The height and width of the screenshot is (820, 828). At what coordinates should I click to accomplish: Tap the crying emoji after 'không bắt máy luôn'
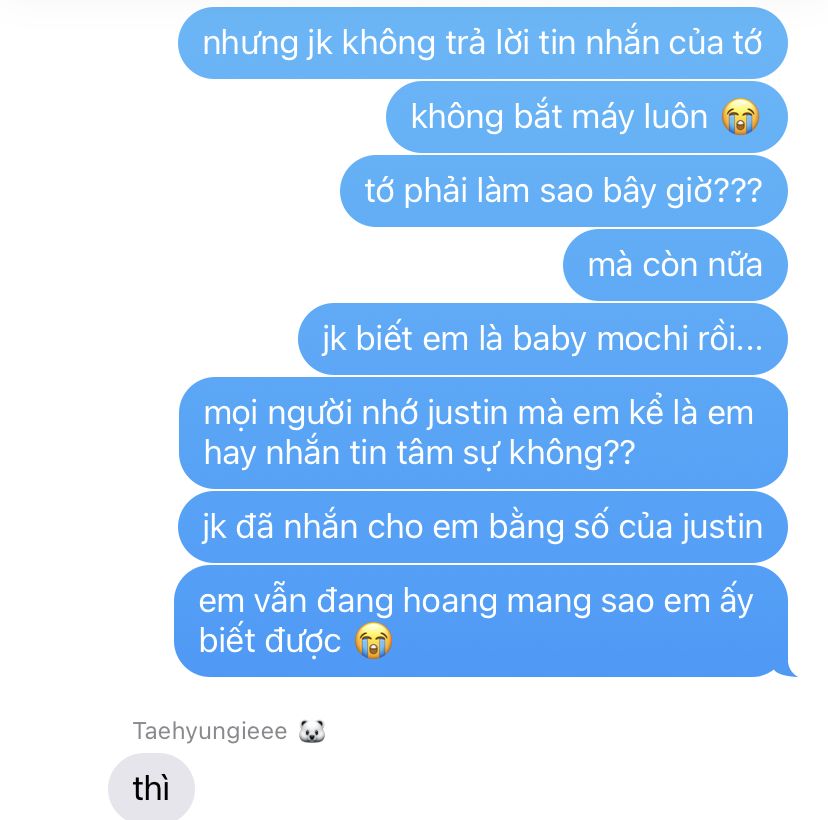[740, 117]
